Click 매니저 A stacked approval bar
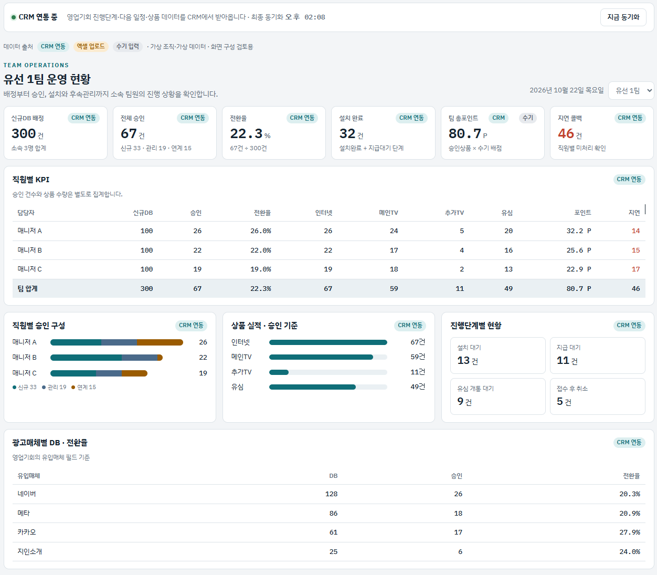 [116, 342]
